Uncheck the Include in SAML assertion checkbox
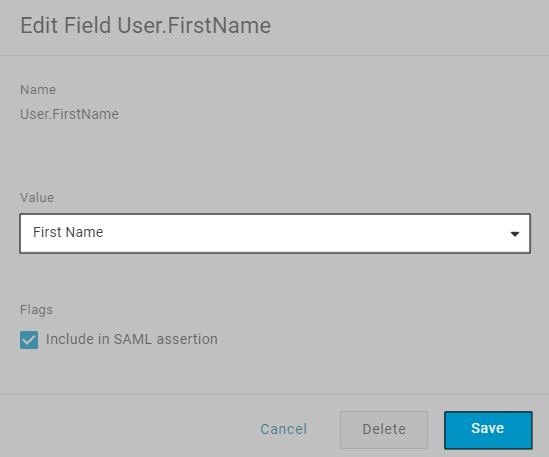This screenshot has width=549, height=457. (29, 340)
